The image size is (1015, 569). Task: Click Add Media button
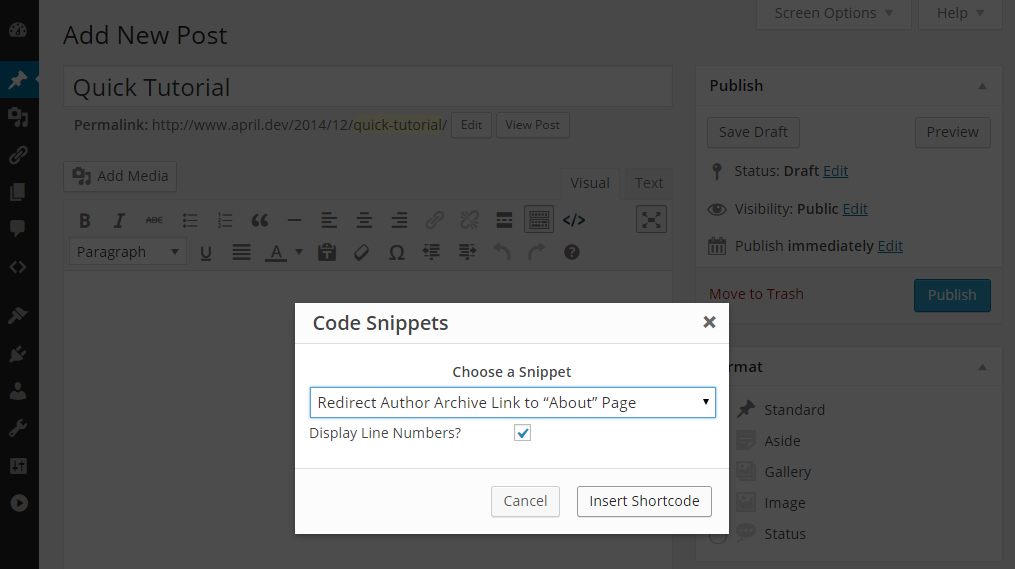tap(120, 176)
